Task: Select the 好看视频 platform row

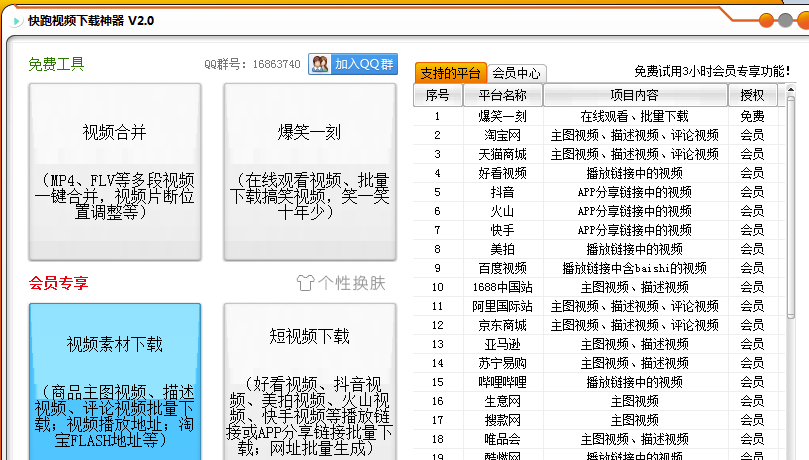Action: tap(598, 173)
